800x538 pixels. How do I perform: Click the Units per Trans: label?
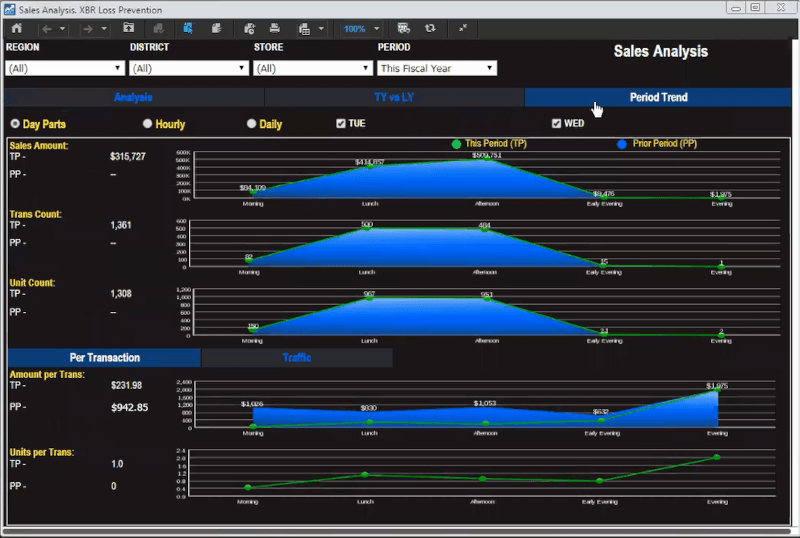coord(42,453)
